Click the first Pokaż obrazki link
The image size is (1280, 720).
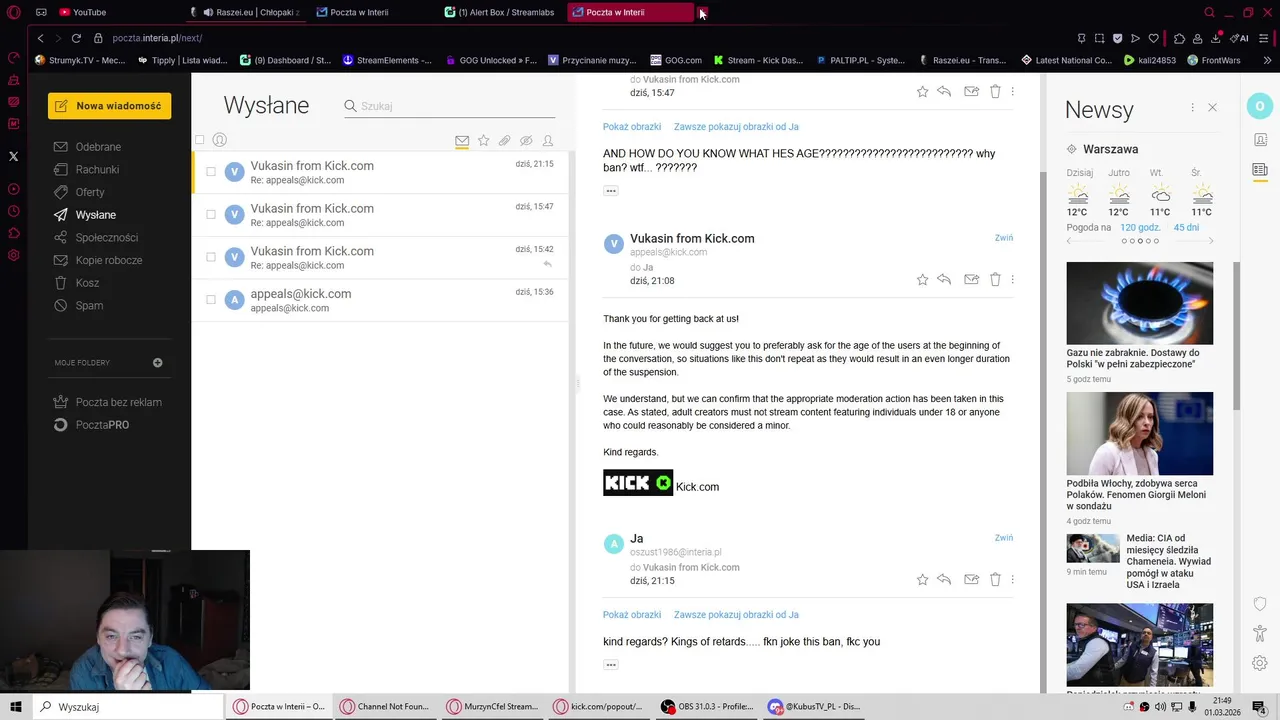pos(632,127)
